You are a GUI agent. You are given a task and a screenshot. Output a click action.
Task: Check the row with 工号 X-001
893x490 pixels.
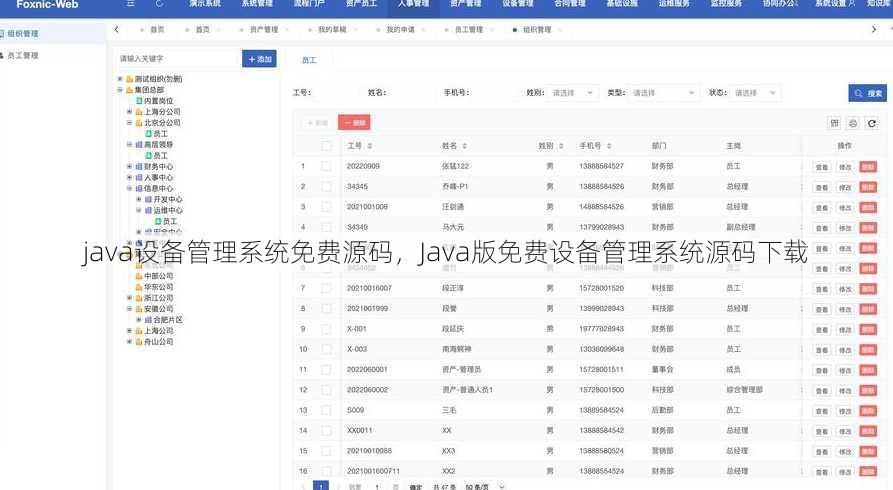click(x=326, y=329)
